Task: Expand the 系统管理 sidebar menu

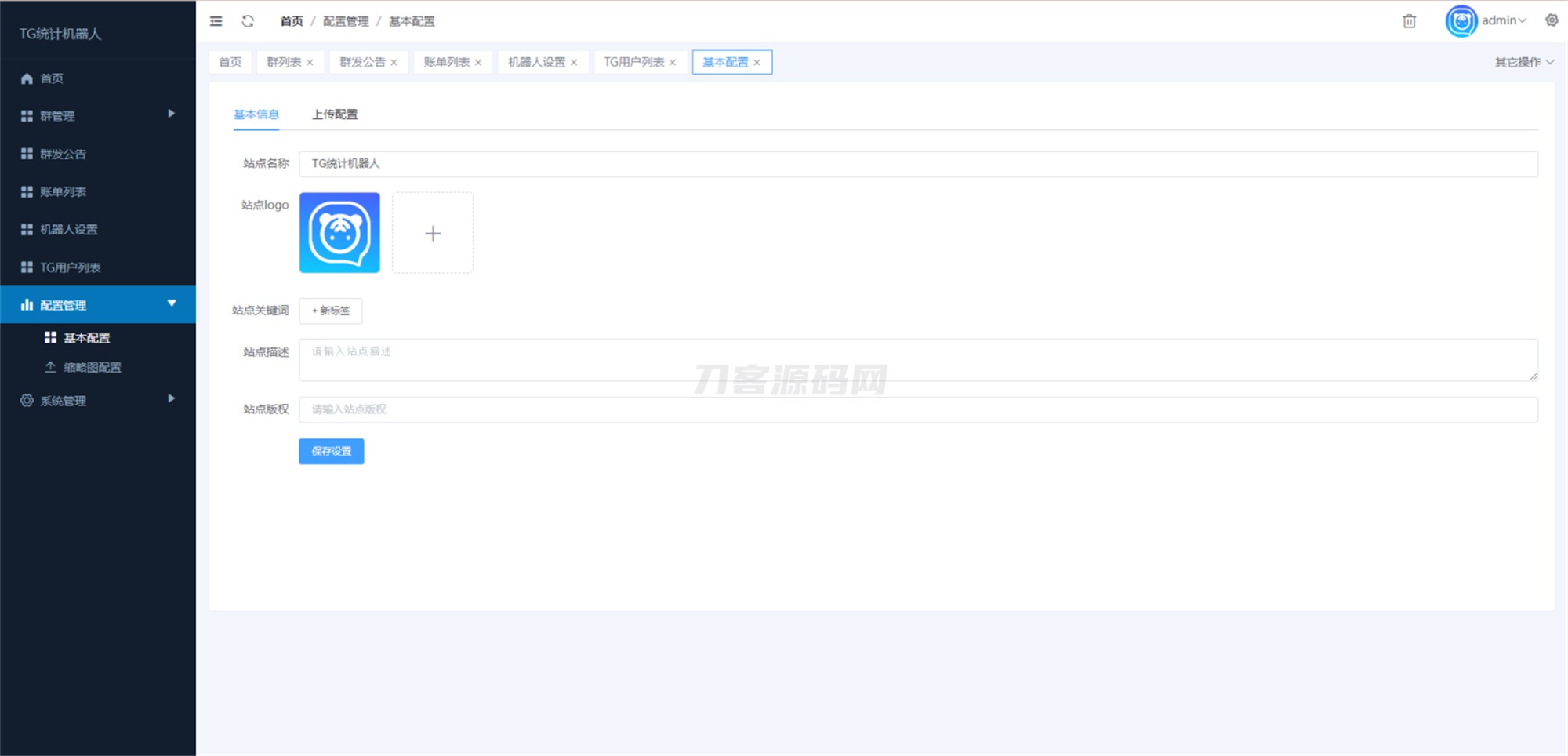Action: [x=62, y=401]
